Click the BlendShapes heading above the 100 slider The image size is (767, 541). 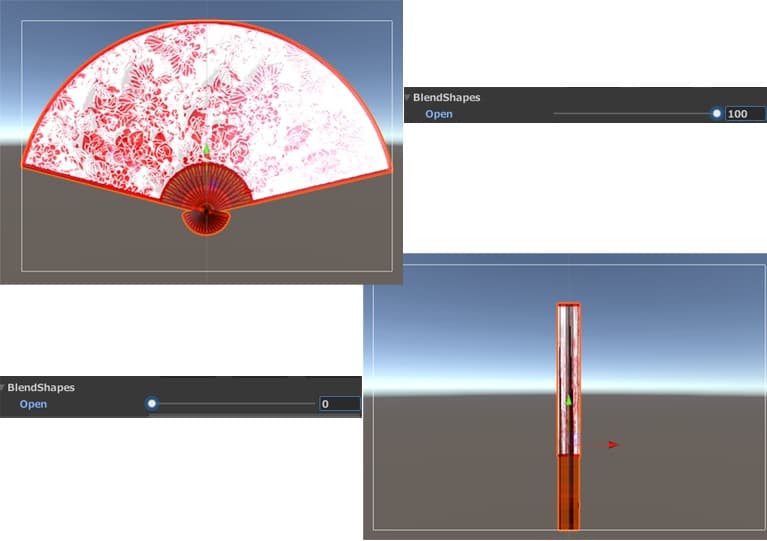tap(447, 97)
